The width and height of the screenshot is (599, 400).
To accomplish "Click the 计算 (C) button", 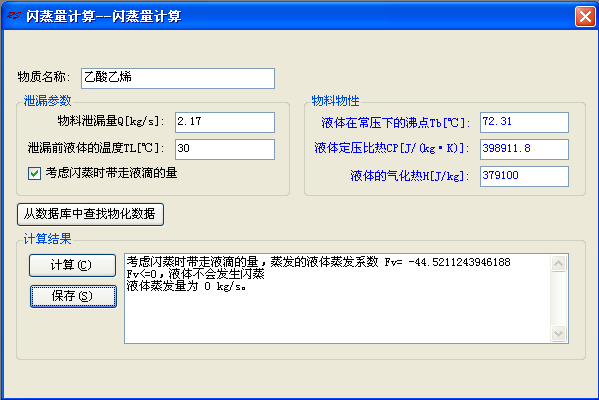I will pyautogui.click(x=73, y=265).
